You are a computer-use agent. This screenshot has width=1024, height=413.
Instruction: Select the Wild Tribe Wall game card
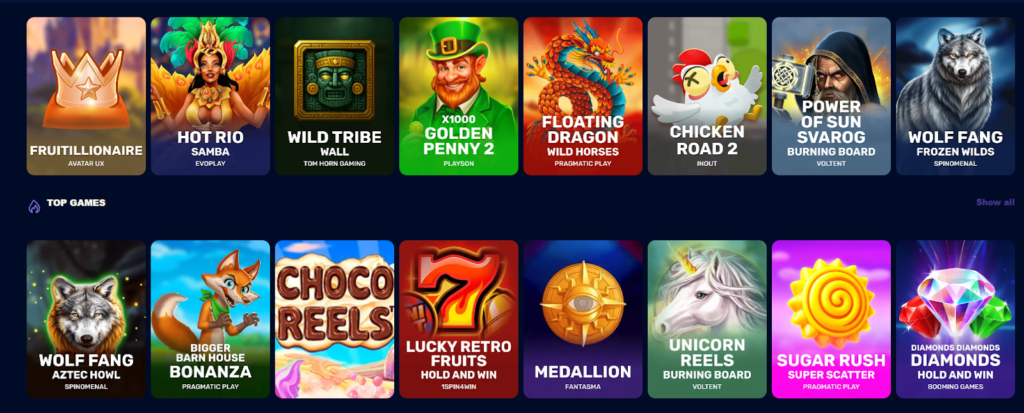(x=334, y=96)
